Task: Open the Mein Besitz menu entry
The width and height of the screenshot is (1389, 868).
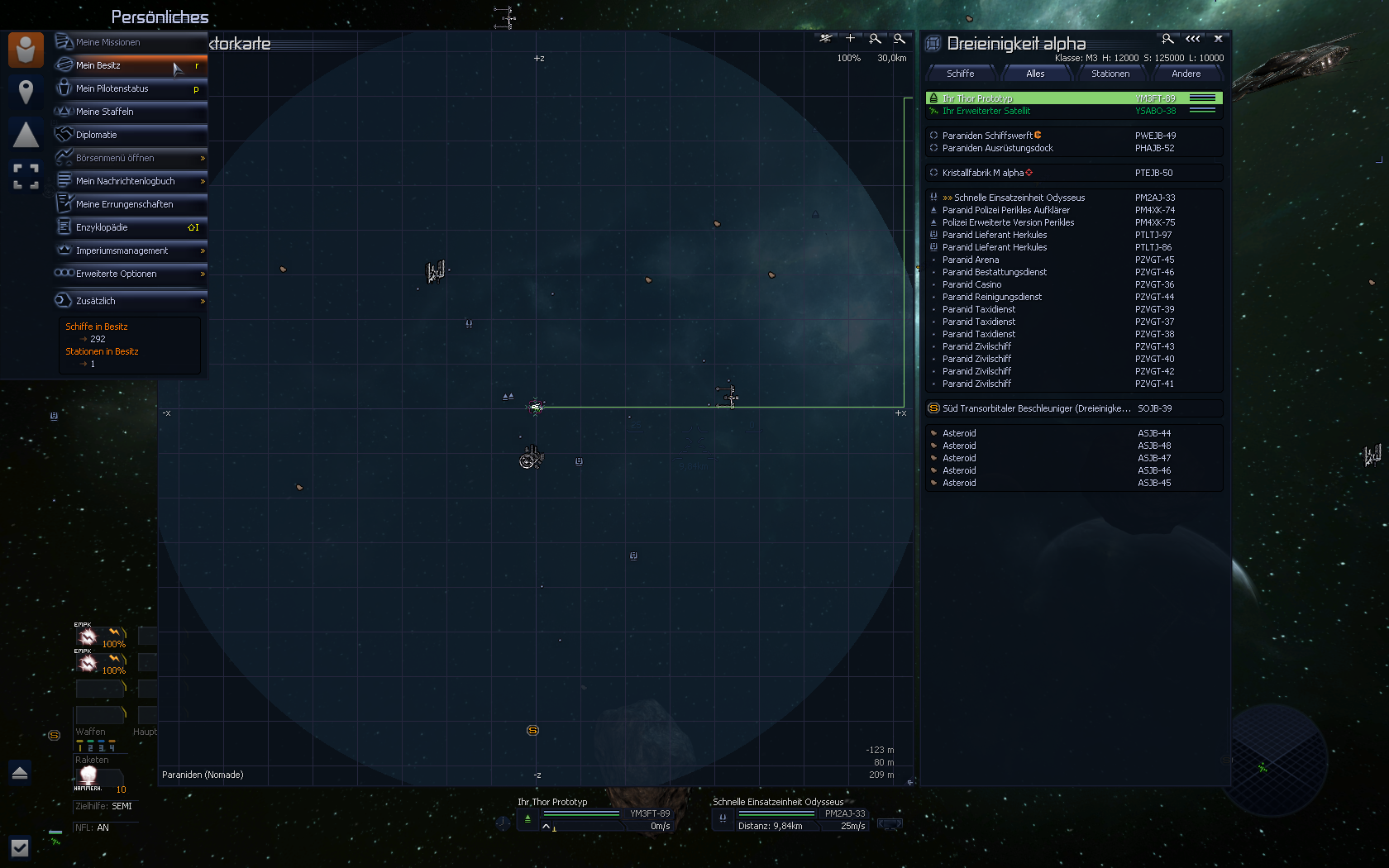Action: (x=131, y=65)
